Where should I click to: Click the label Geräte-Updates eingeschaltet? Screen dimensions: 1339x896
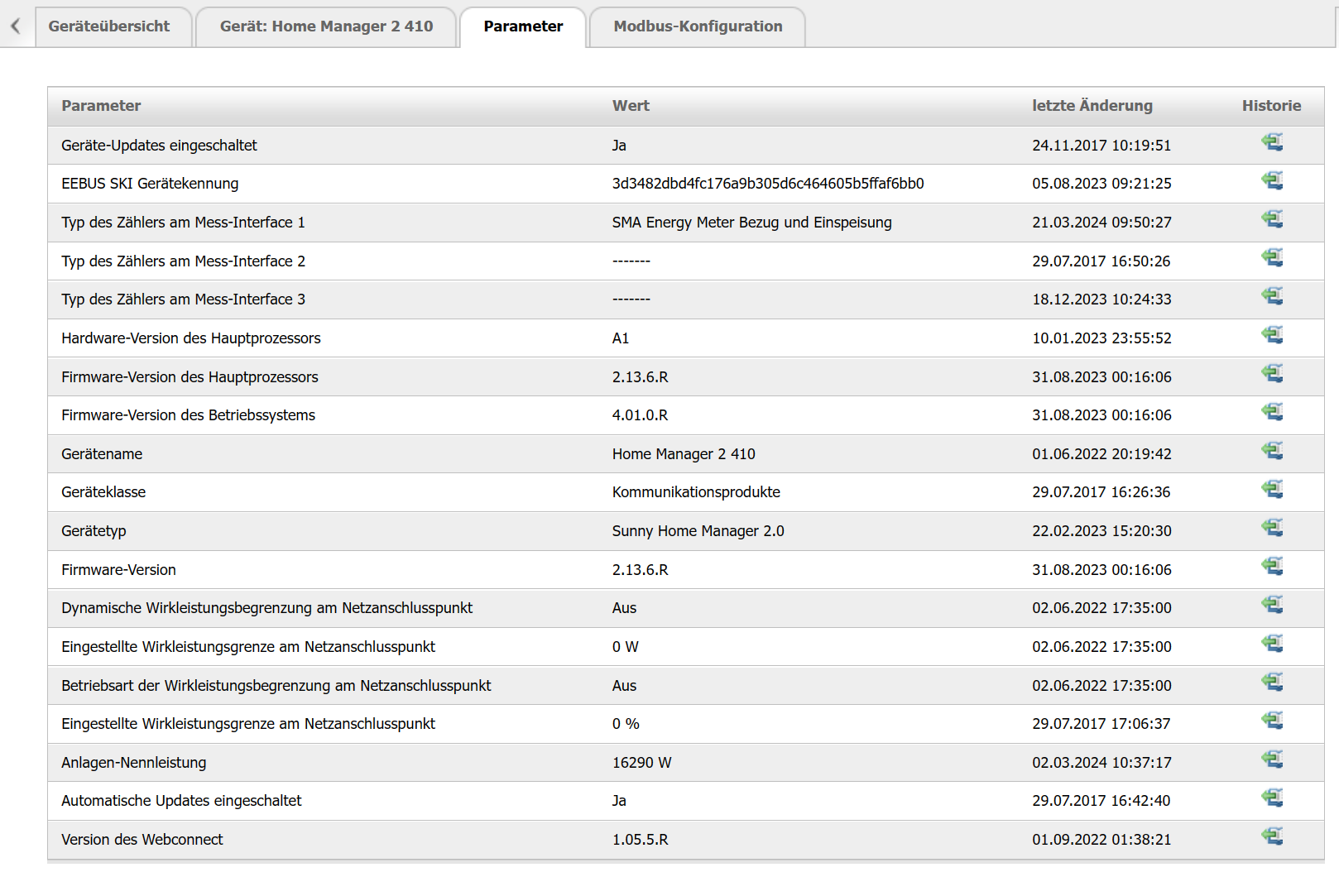(159, 146)
